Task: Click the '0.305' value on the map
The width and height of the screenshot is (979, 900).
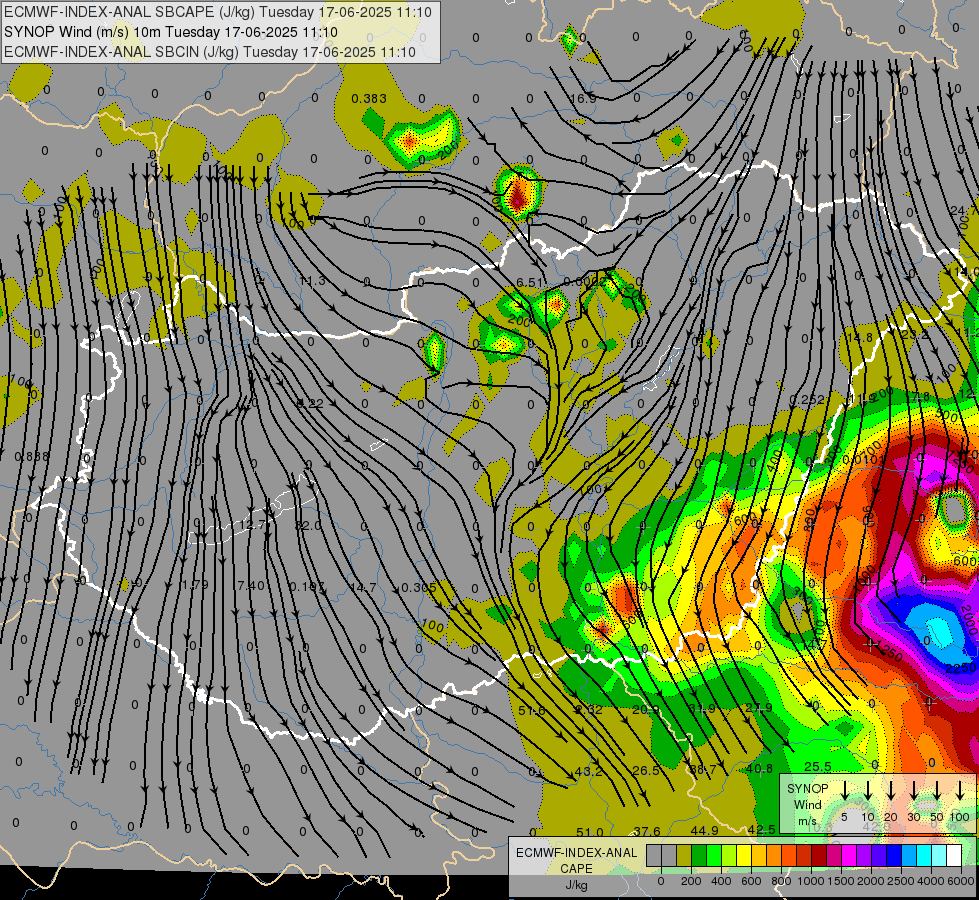Action: [419, 587]
